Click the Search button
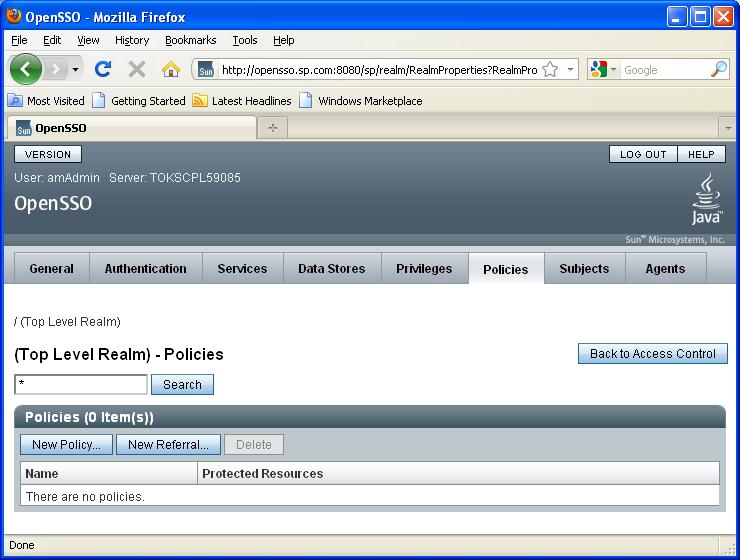Screen dimensions: 740x560 pos(182,384)
